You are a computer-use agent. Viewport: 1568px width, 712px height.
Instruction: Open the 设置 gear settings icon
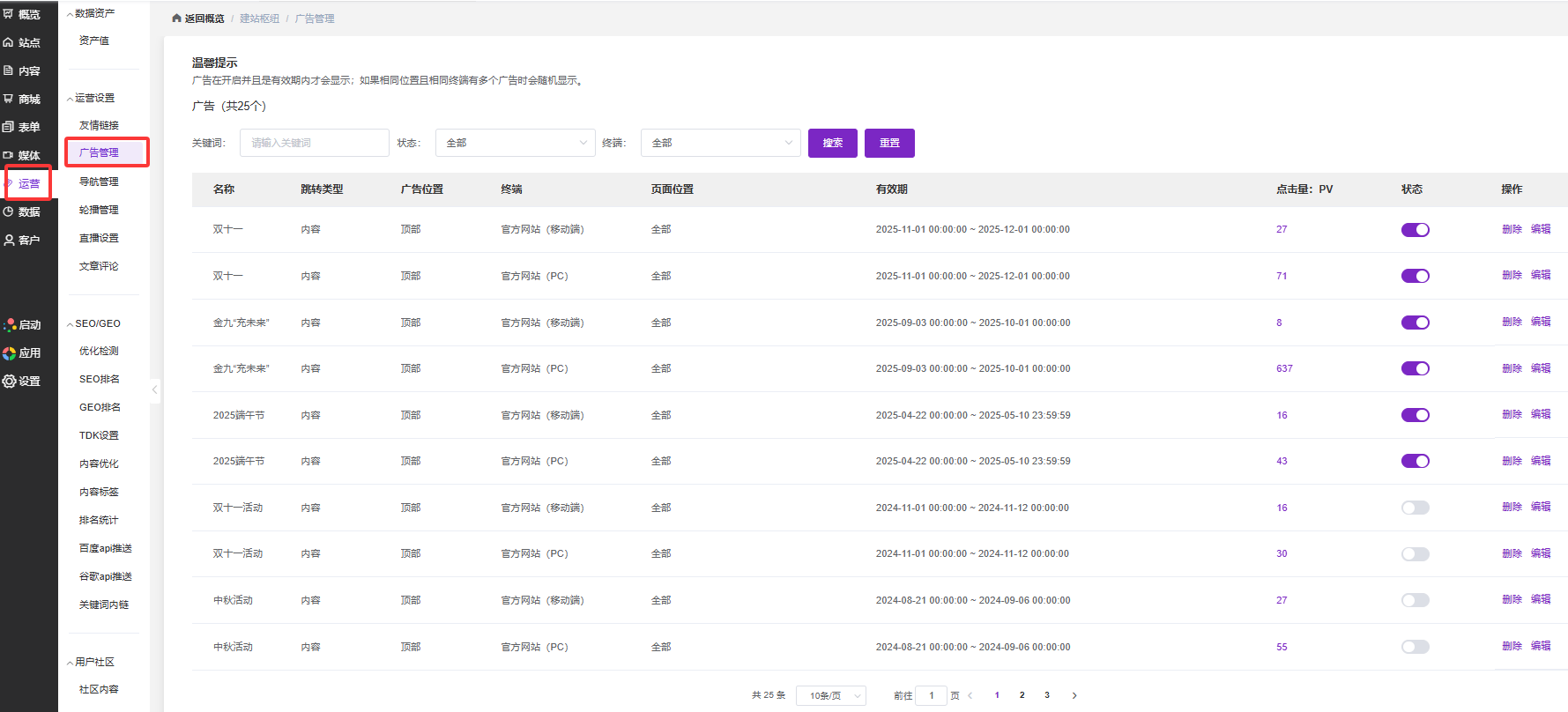(x=10, y=381)
